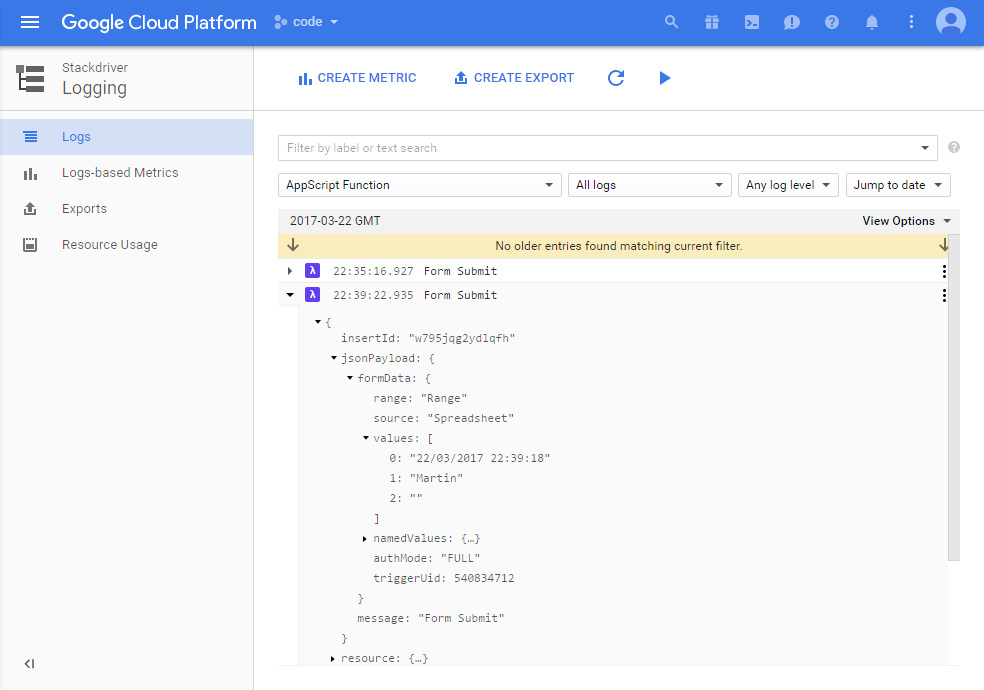Open the user account avatar
Viewport: 984px width, 690px height.
pyautogui.click(x=951, y=23)
